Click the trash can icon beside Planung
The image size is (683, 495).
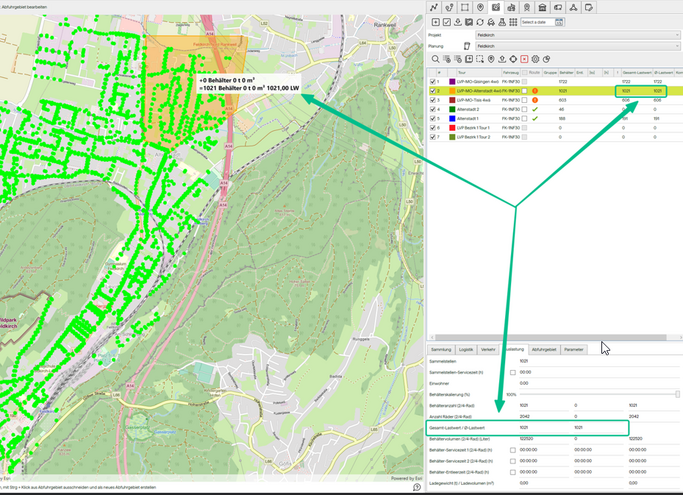tap(467, 46)
